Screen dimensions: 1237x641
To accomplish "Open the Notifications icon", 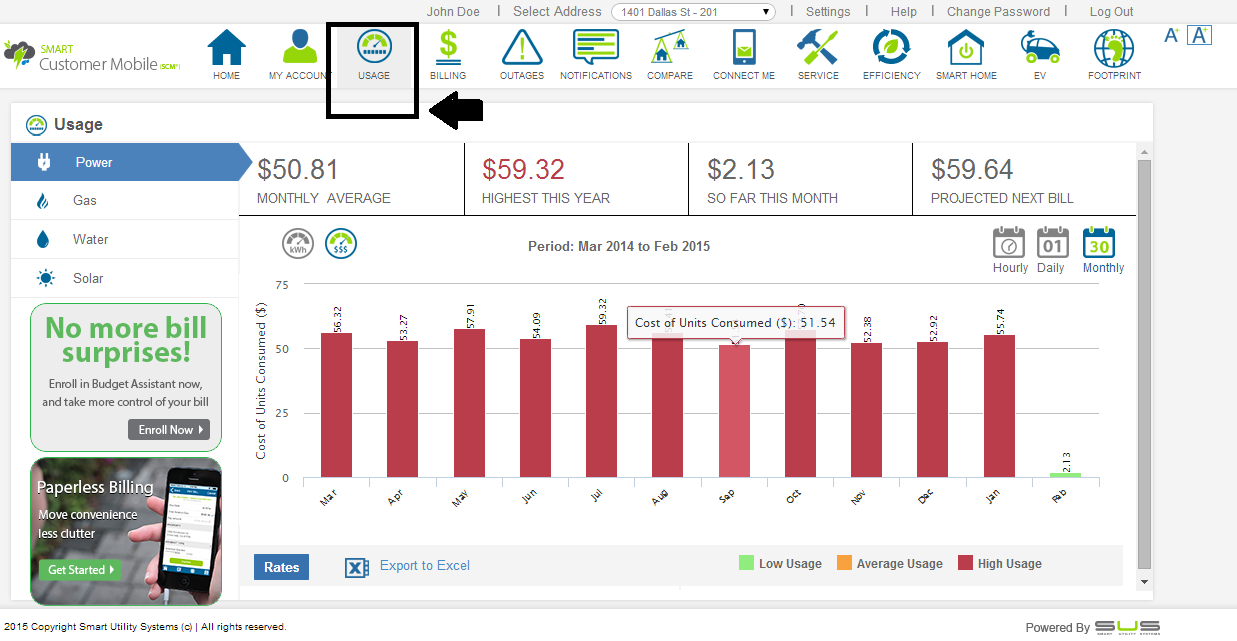I will 596,47.
